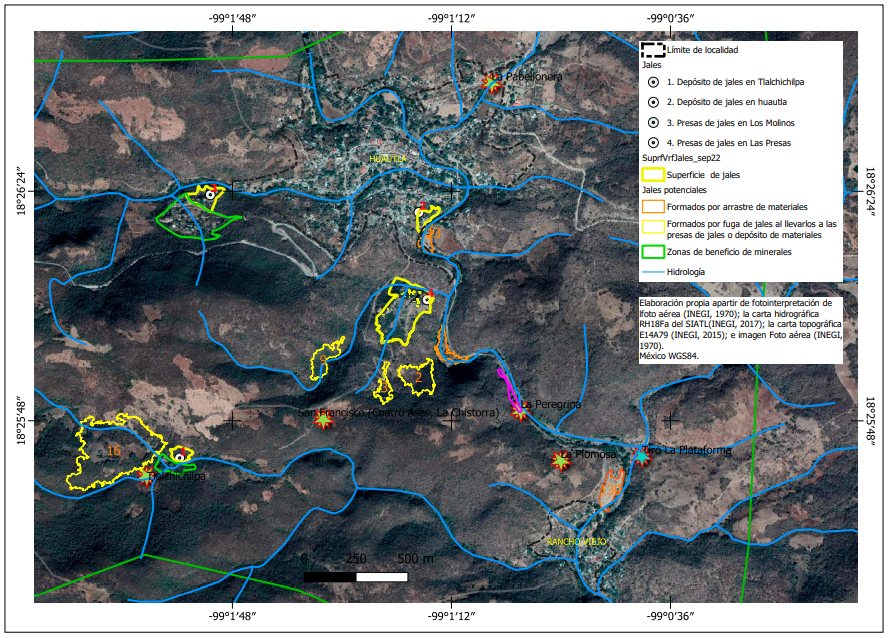Click the yellow Superficie de jales legend swatch
This screenshot has width=889, height=637.
coord(653,175)
